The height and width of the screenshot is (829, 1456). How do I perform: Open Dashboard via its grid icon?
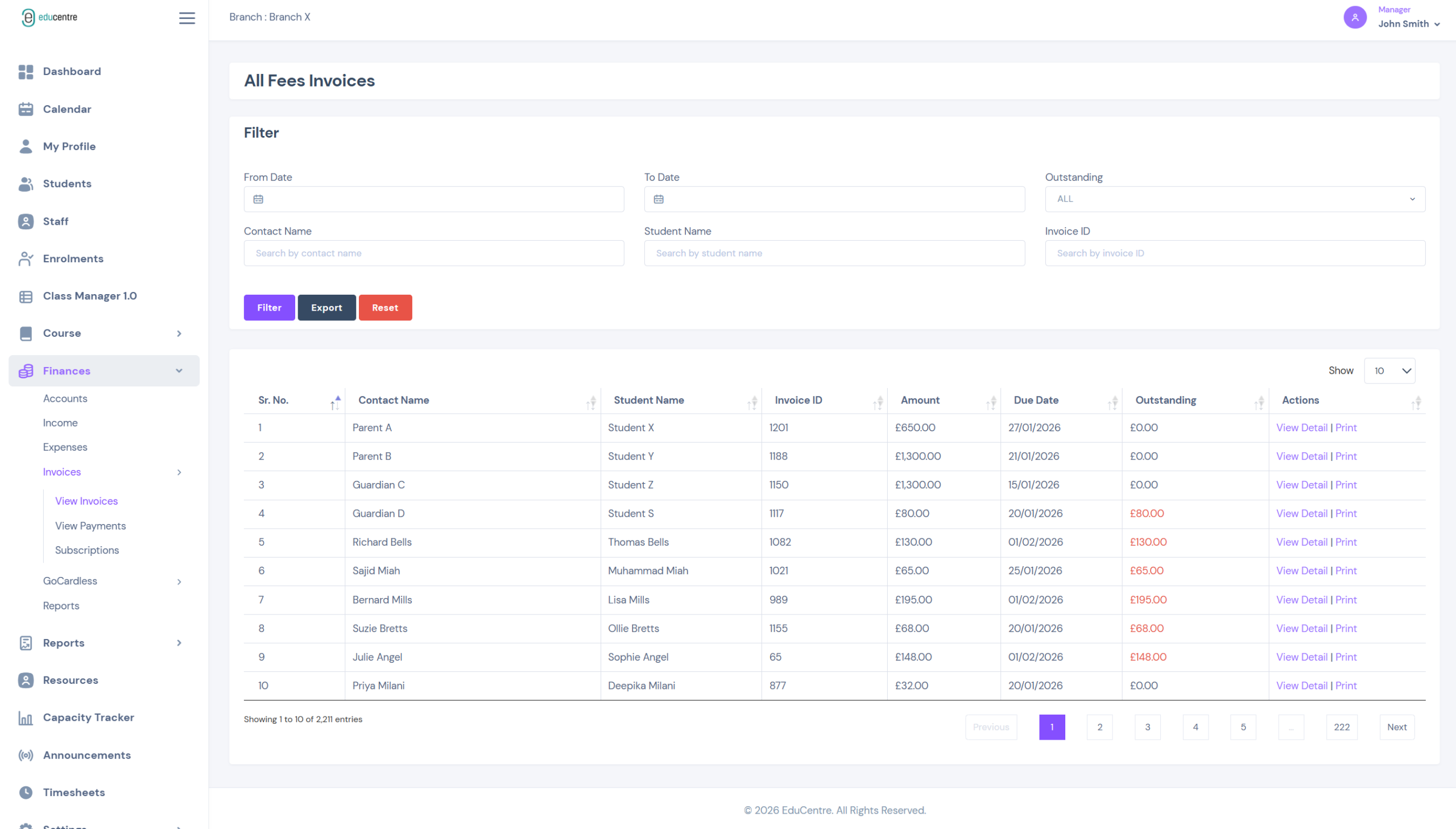[x=26, y=72]
